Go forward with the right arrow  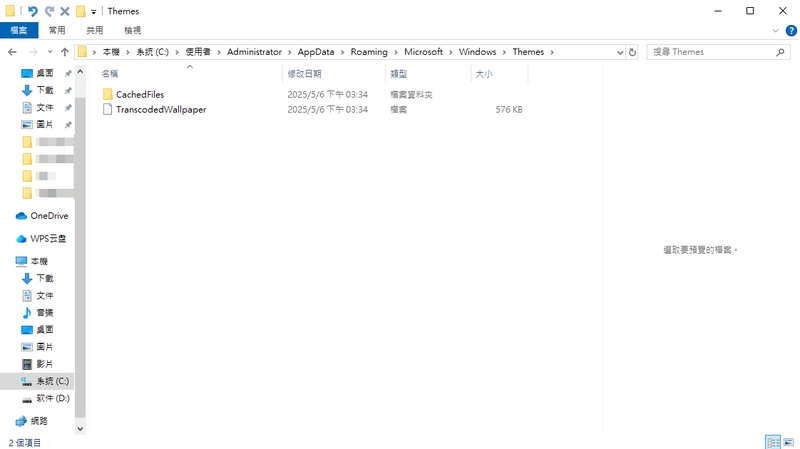(33, 52)
